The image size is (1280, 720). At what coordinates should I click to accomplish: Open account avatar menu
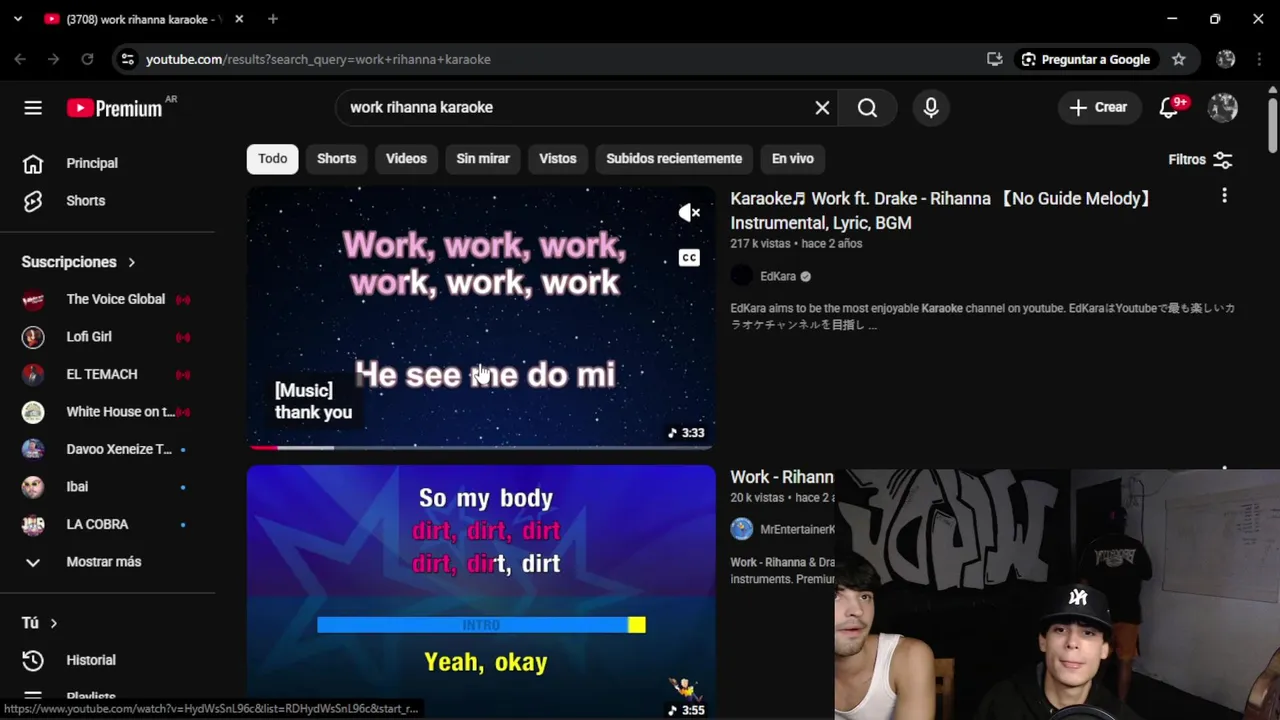coord(1223,108)
